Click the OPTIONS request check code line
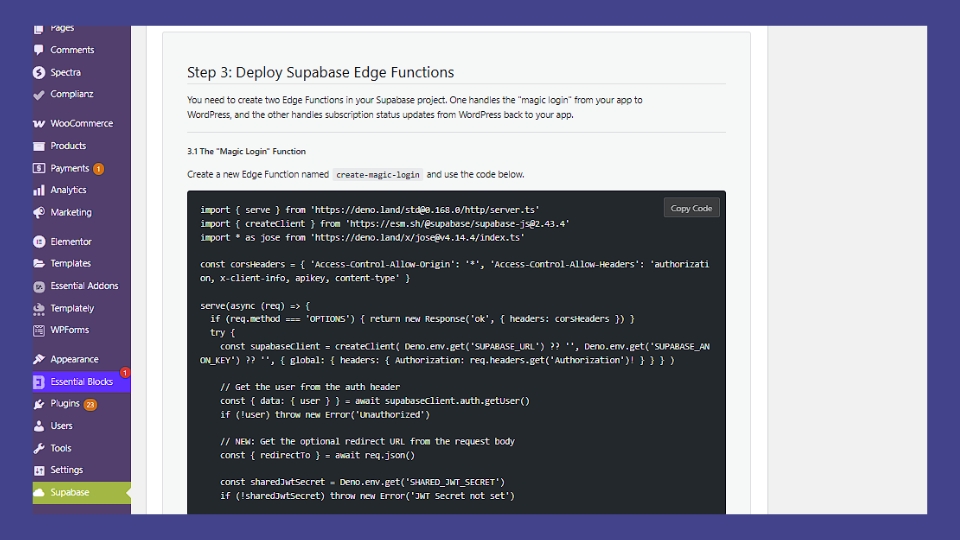The width and height of the screenshot is (960, 540). click(x=422, y=319)
